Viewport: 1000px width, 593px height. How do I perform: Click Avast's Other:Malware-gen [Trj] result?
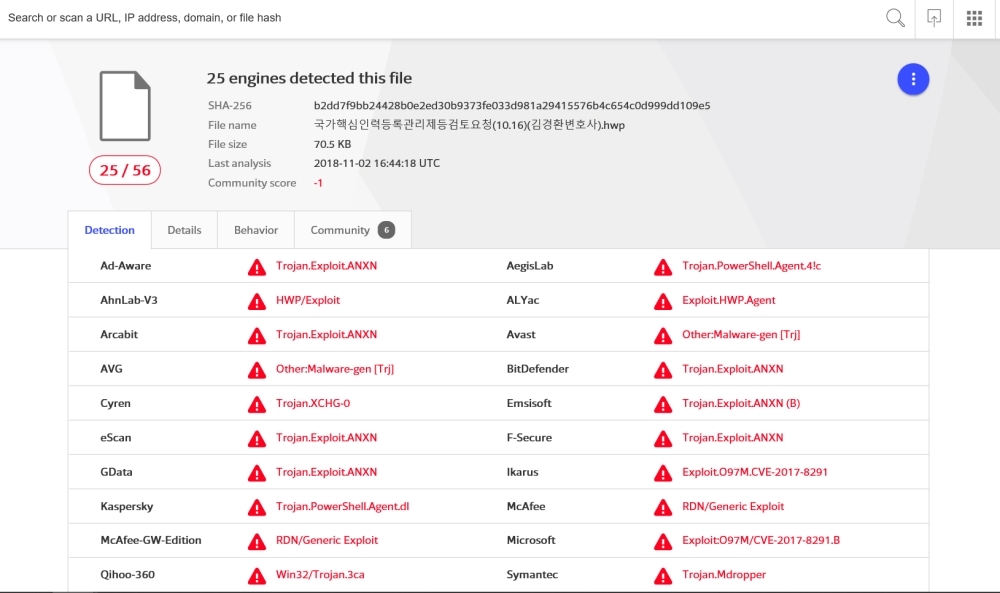pyautogui.click(x=741, y=335)
